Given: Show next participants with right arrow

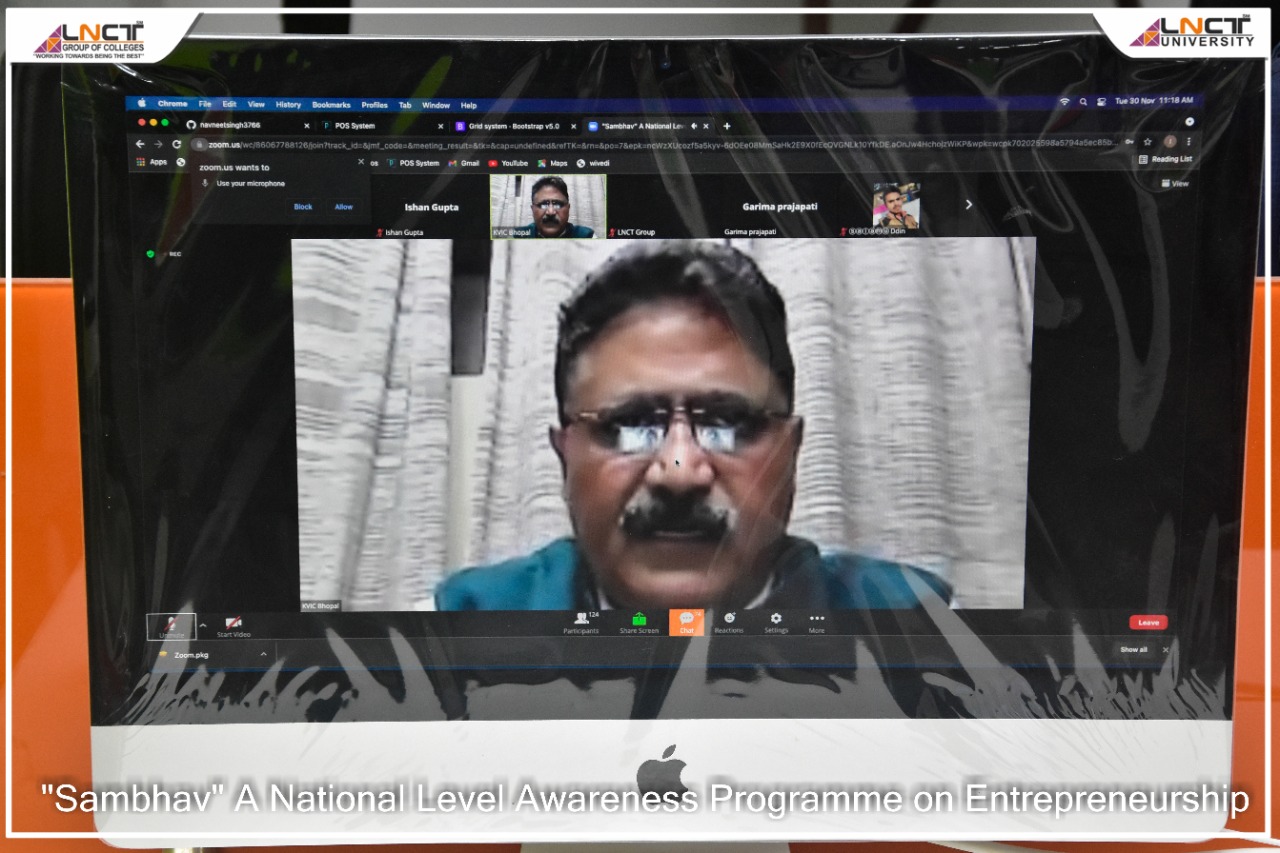Looking at the screenshot, I should 968,204.
